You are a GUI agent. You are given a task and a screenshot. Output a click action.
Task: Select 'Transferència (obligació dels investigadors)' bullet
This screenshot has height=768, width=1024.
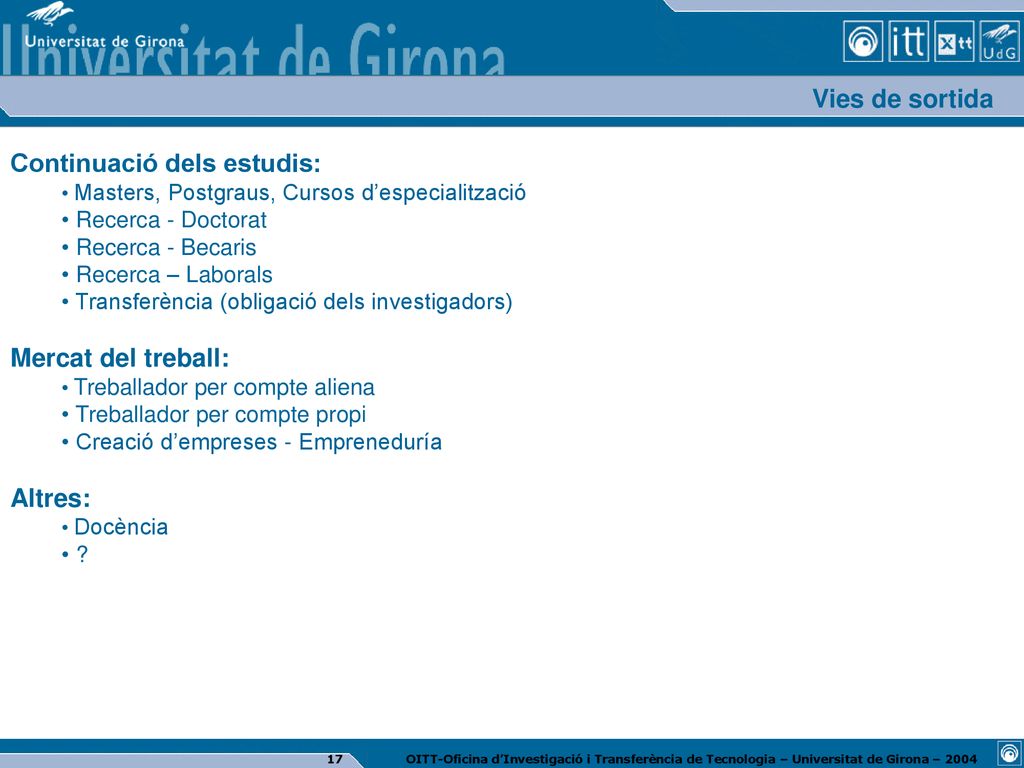point(287,302)
